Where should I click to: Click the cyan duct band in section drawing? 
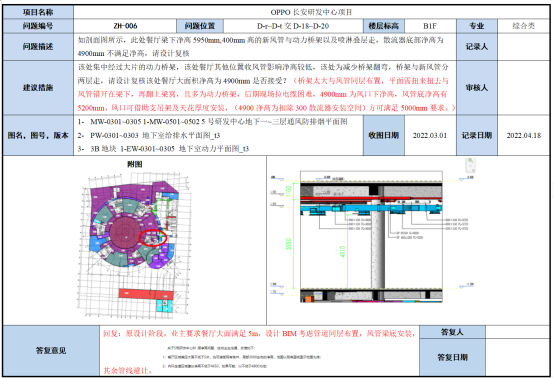[371, 208]
